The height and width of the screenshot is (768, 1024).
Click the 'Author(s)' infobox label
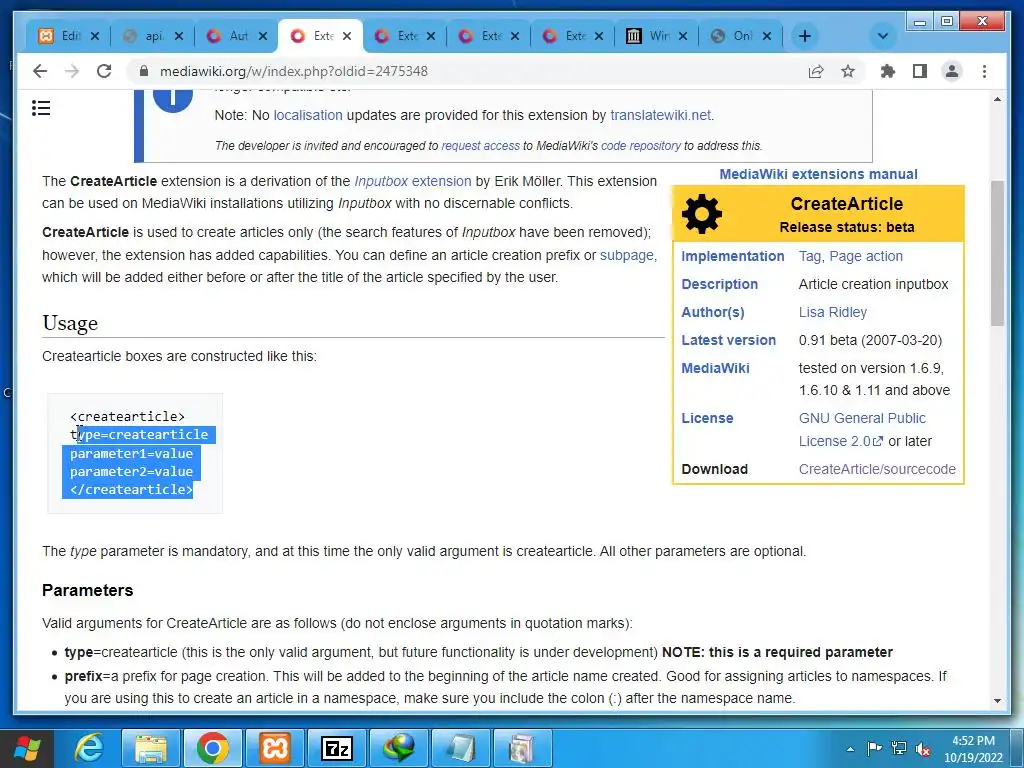[712, 312]
